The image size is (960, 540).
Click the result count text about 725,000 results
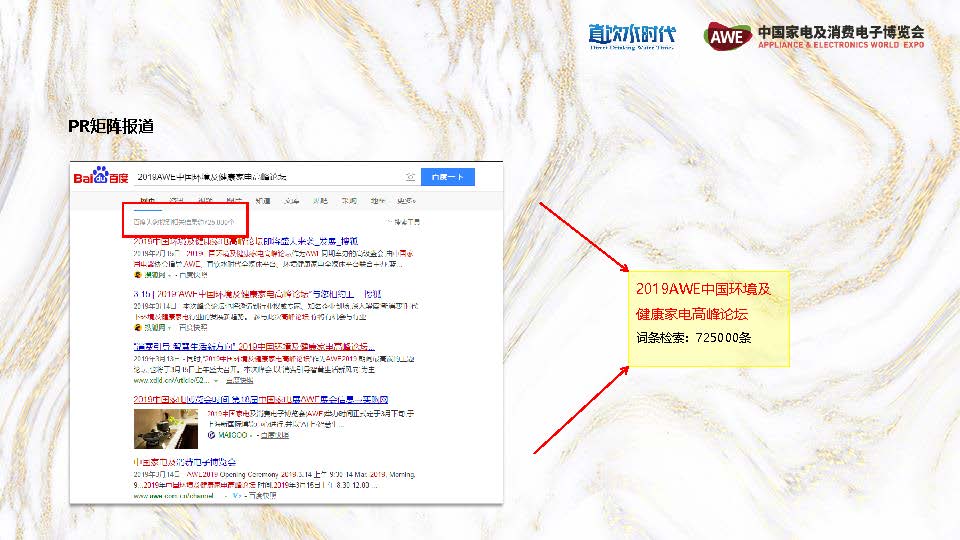click(184, 222)
